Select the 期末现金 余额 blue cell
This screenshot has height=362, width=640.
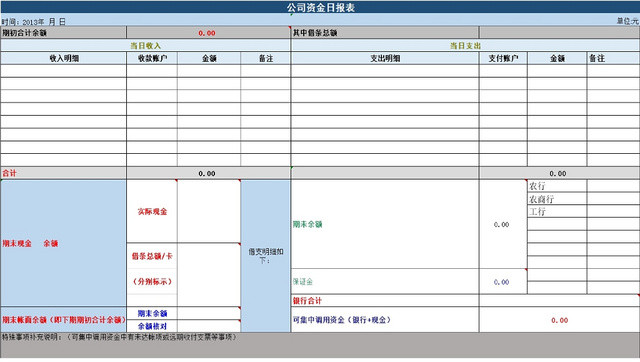coord(63,243)
